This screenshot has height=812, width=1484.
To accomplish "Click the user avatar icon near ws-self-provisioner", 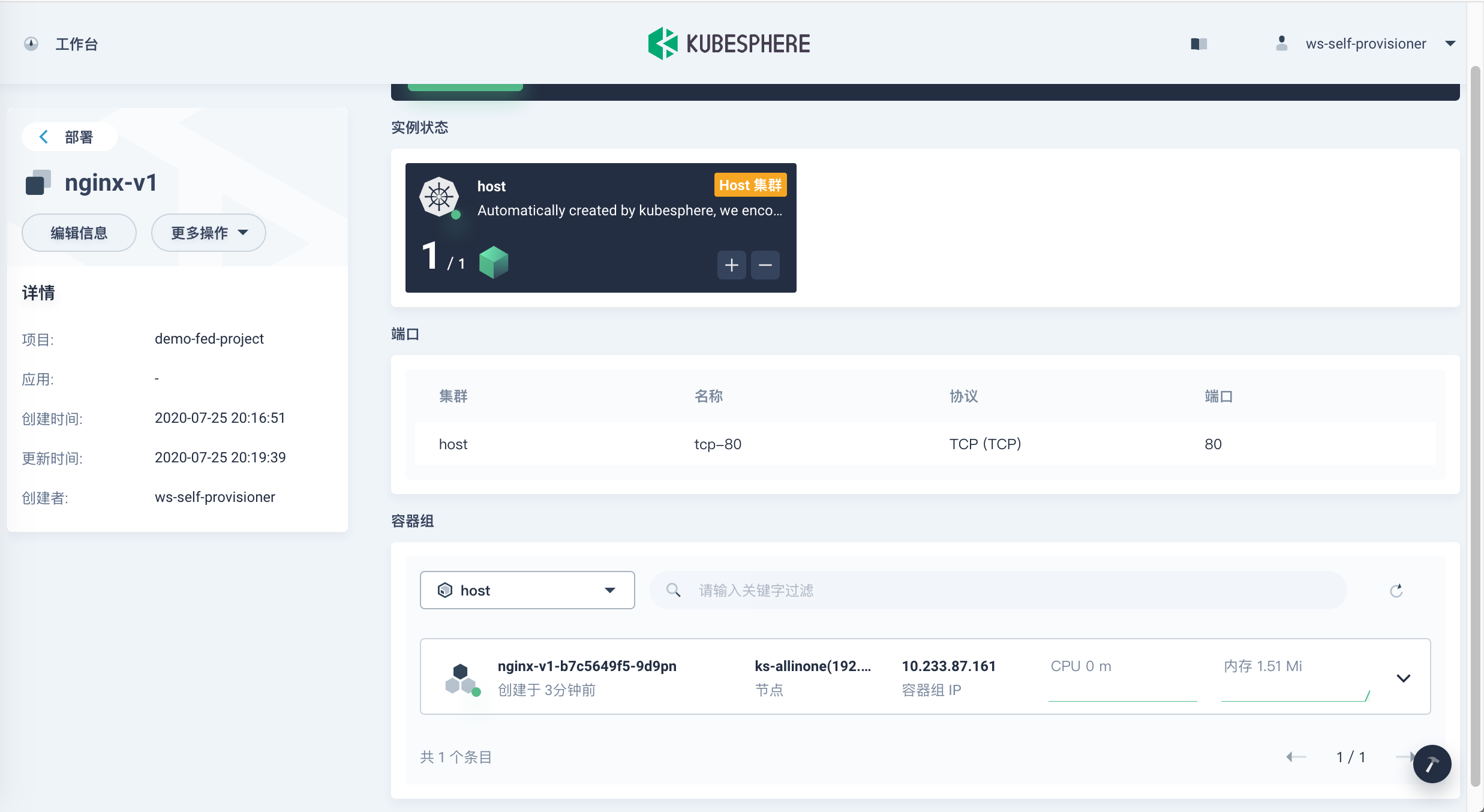I will [1281, 43].
